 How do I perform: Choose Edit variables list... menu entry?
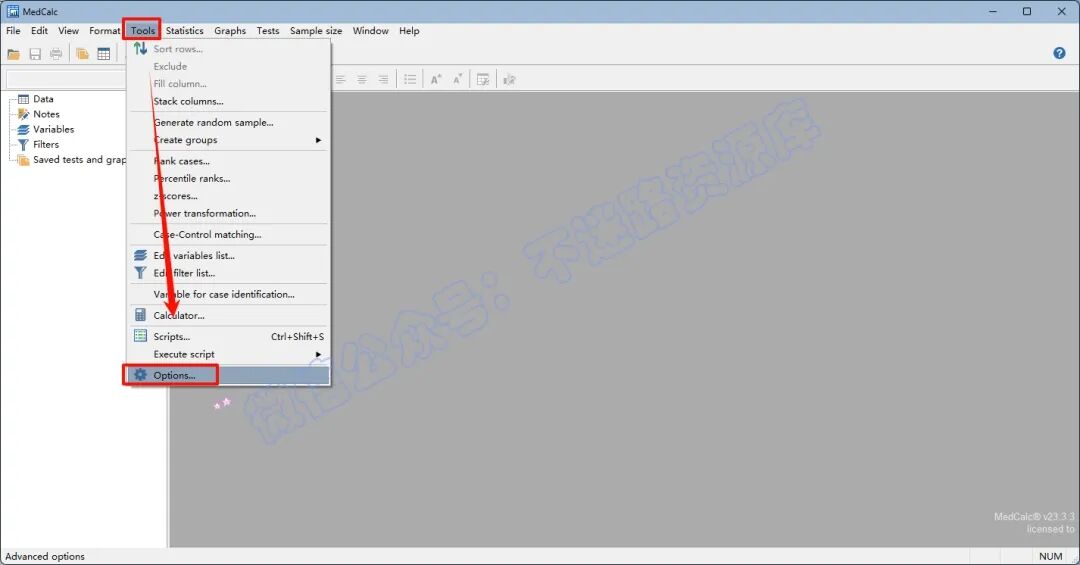coord(228,255)
